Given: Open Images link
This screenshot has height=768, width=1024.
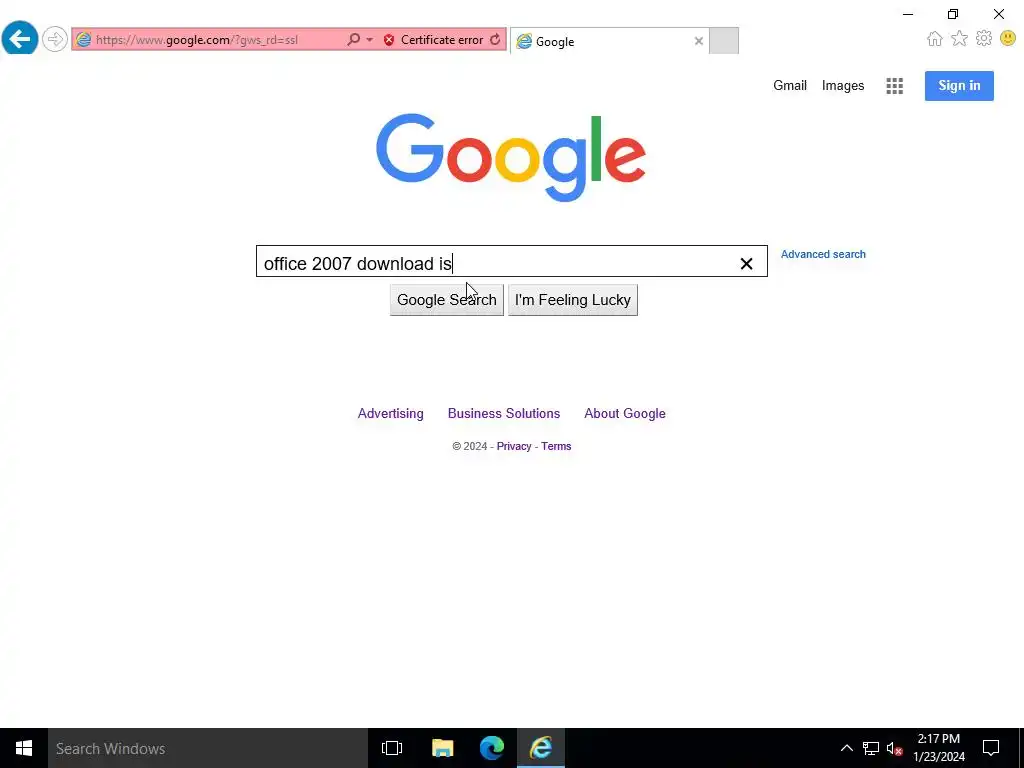Looking at the screenshot, I should (x=842, y=86).
